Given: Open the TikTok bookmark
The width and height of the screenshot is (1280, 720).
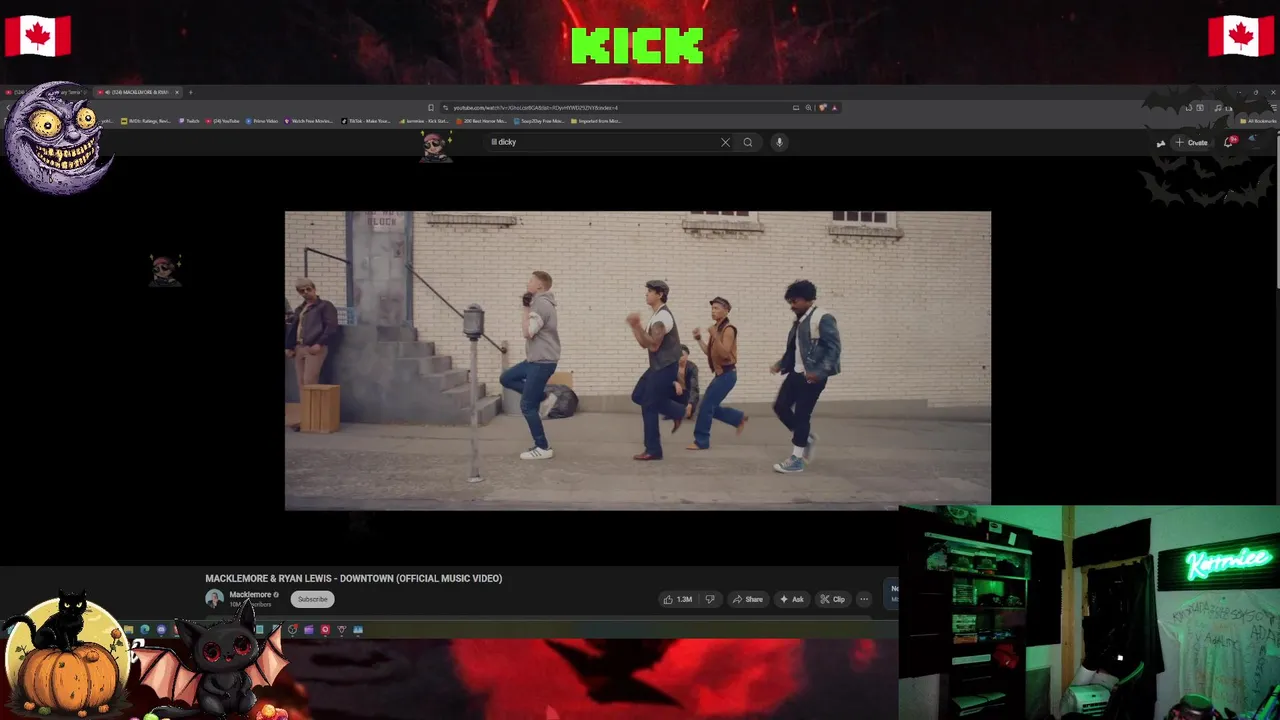Looking at the screenshot, I should pos(366,121).
